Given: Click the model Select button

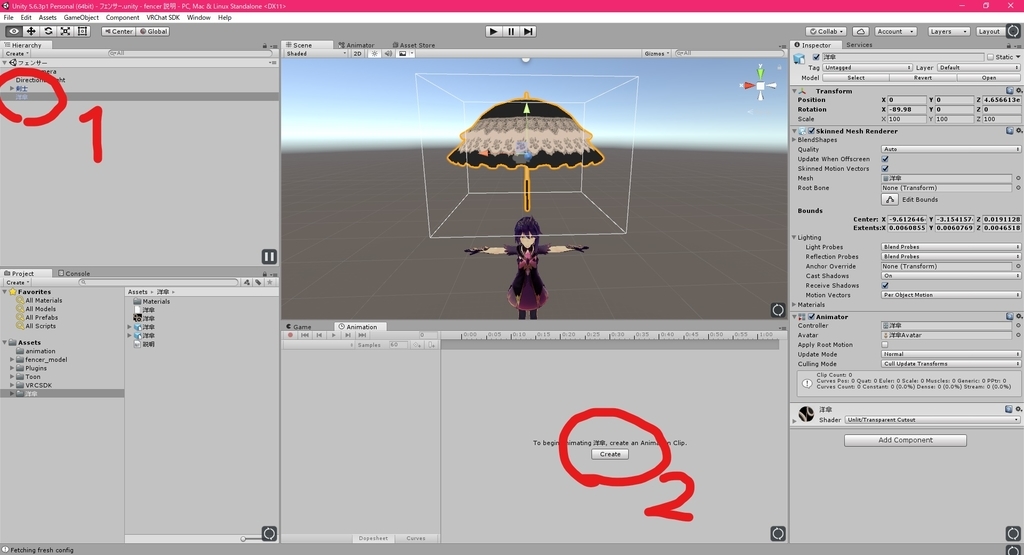Looking at the screenshot, I should [856, 78].
